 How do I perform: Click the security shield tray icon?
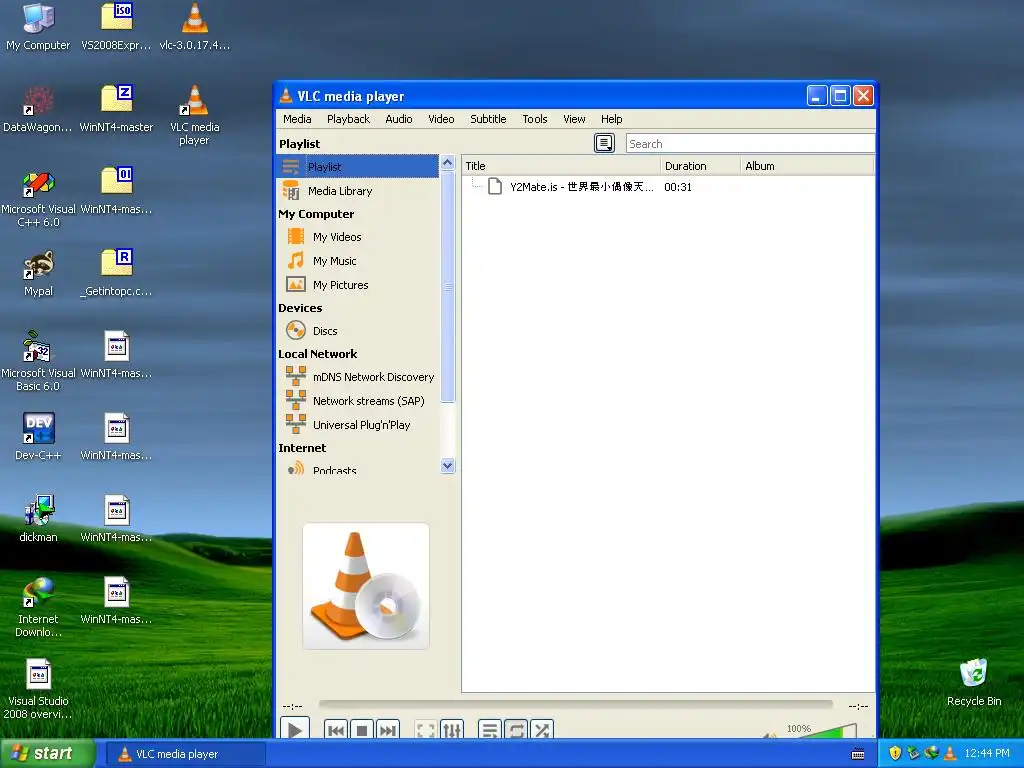(x=895, y=754)
